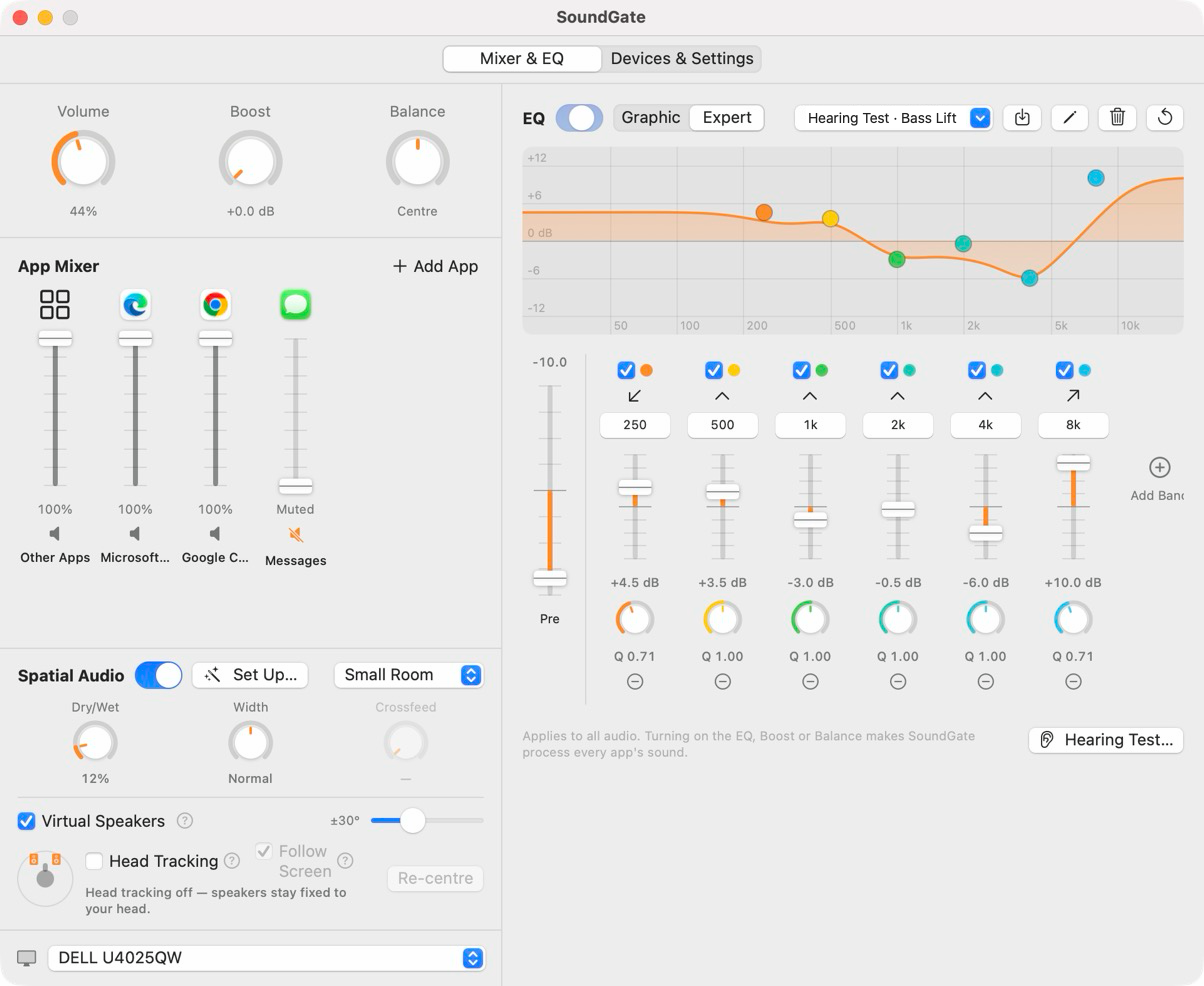The width and height of the screenshot is (1204, 986).
Task: Click the yellow 500 Hz node on EQ graph
Action: (830, 218)
